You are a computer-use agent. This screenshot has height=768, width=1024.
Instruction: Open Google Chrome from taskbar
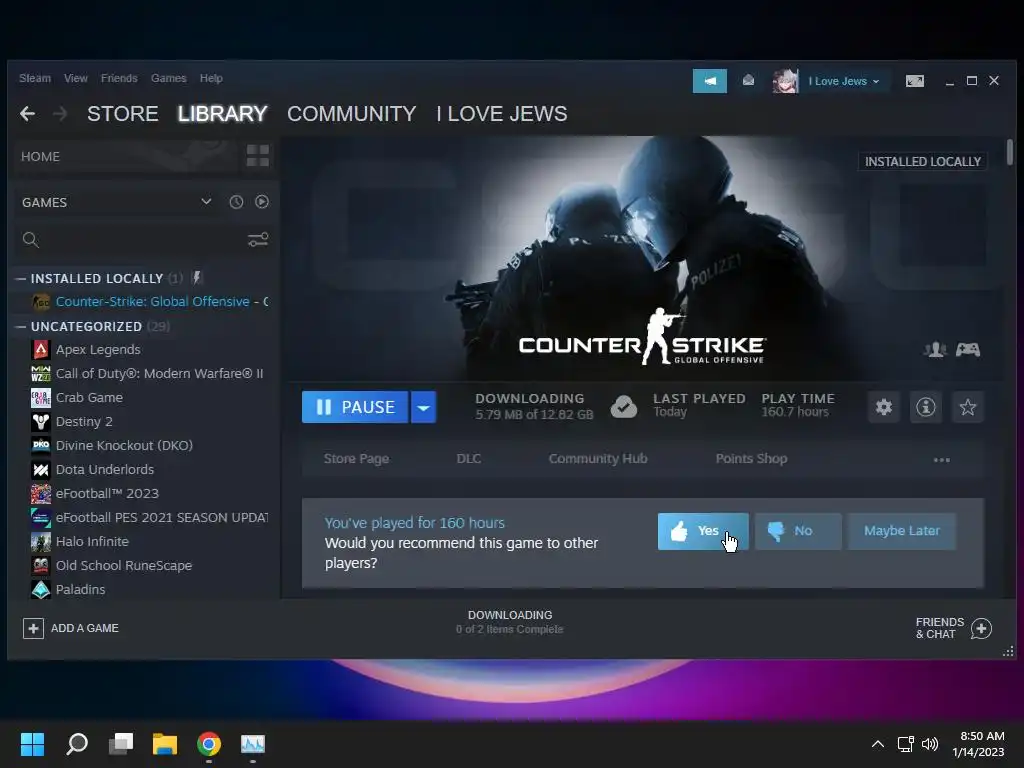pos(209,744)
